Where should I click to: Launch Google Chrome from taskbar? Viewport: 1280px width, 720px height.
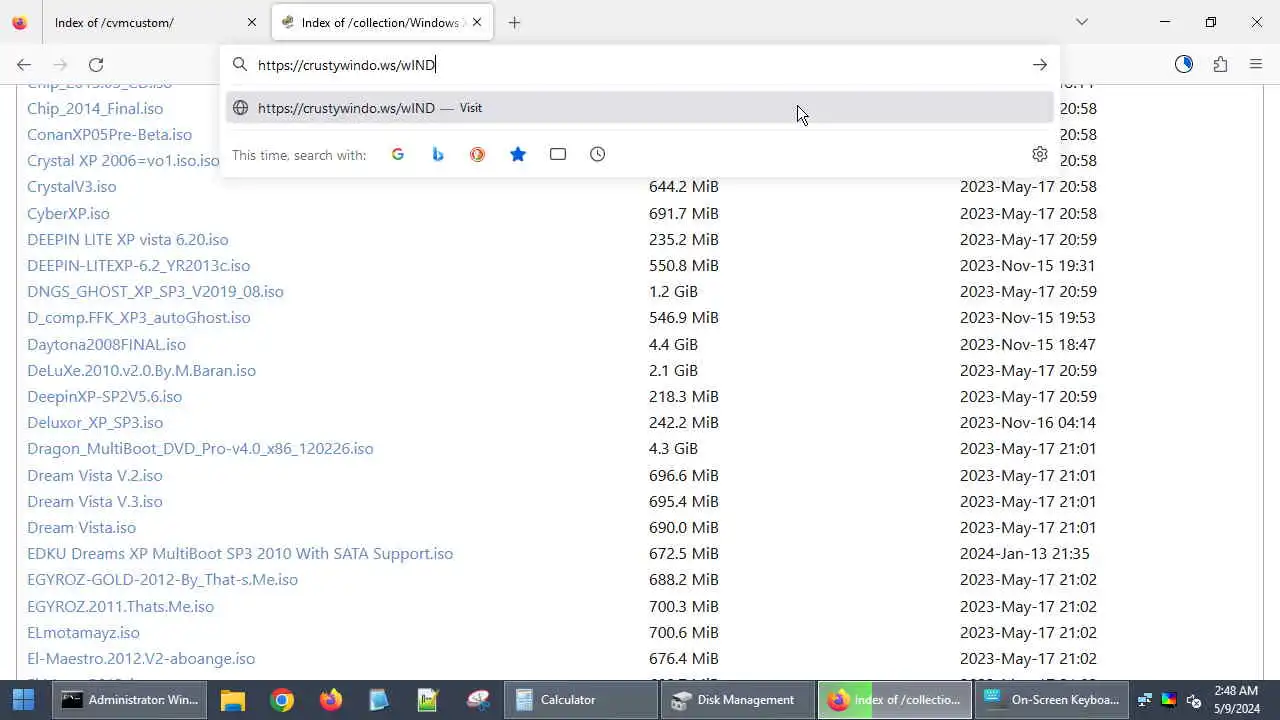282,700
